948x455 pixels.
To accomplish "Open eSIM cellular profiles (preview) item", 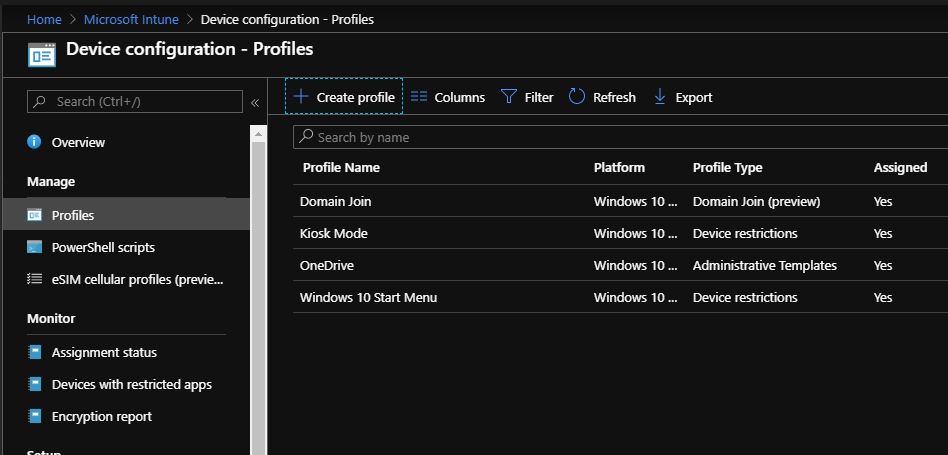I will pyautogui.click(x=138, y=280).
